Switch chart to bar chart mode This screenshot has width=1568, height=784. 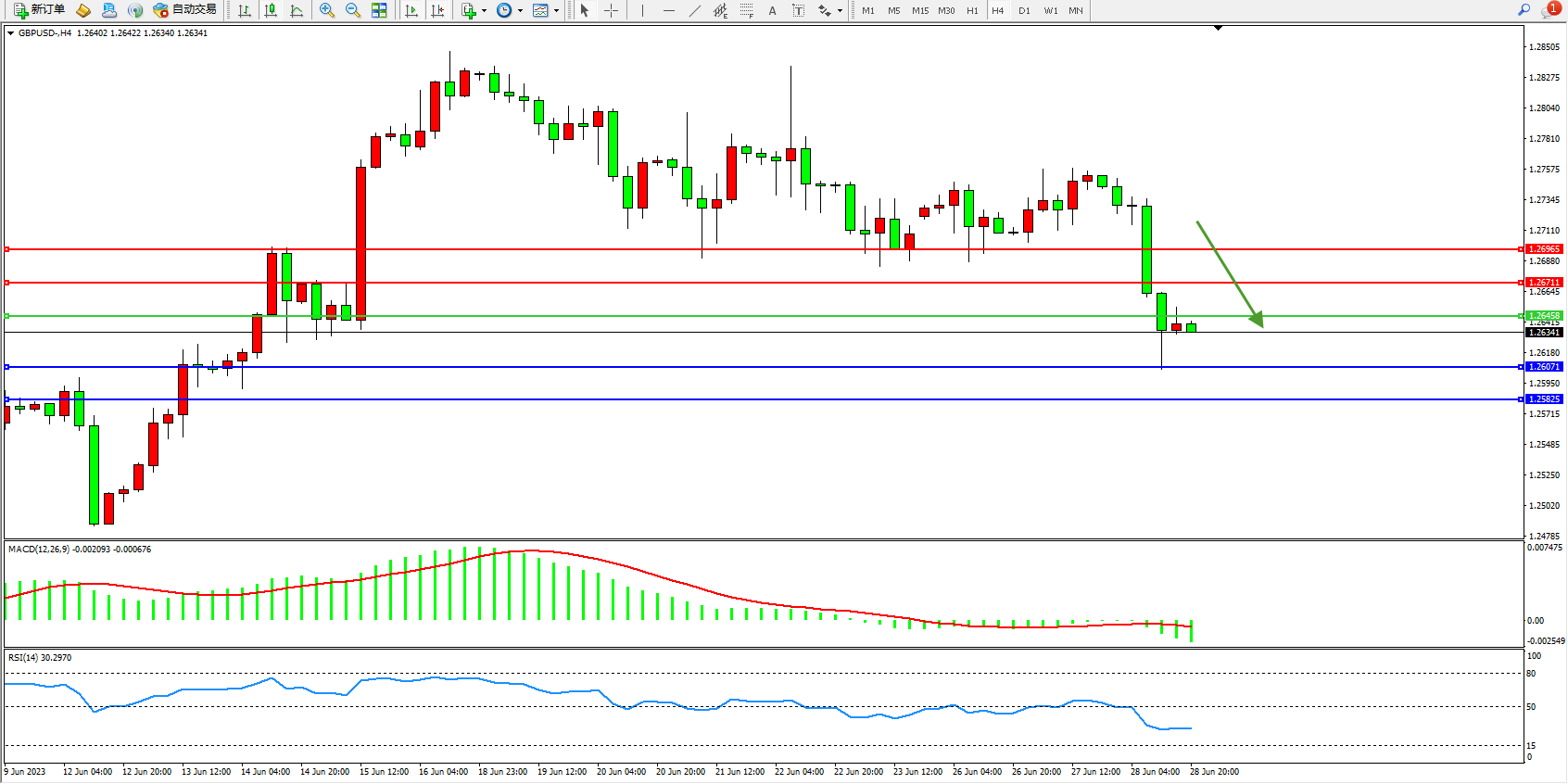[x=245, y=10]
